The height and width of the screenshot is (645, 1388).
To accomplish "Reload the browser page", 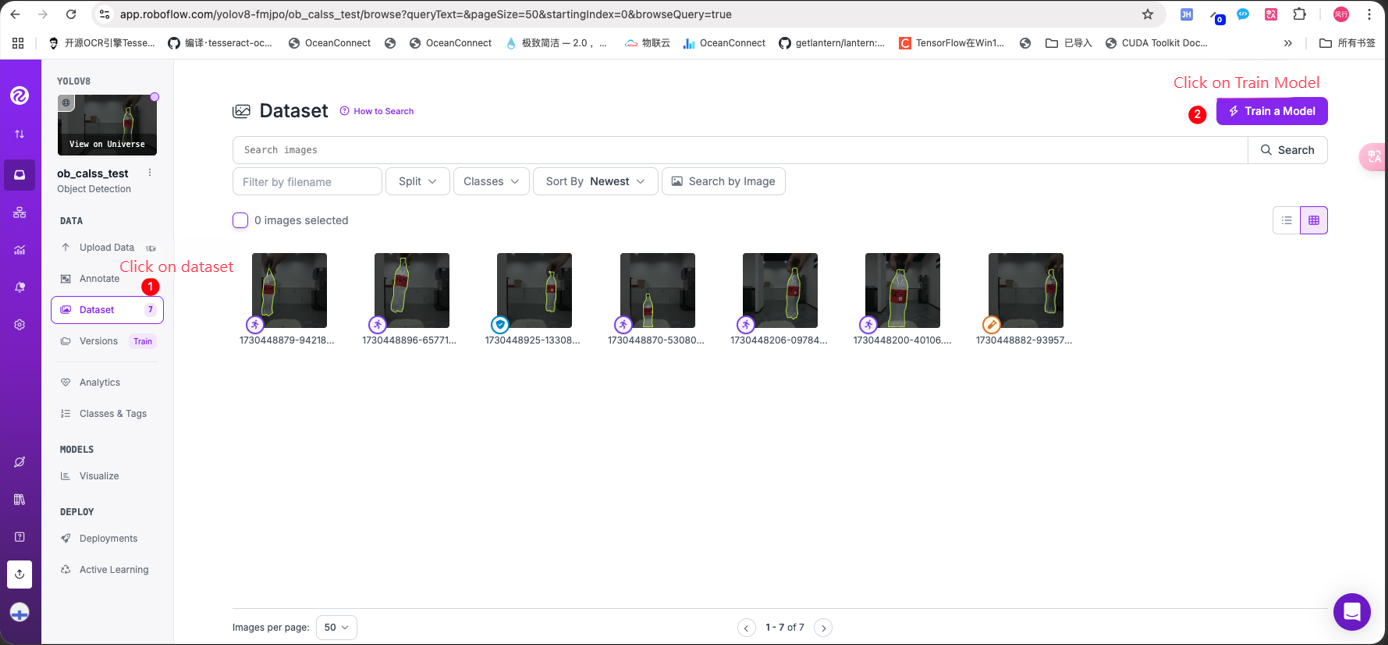I will 71,15.
